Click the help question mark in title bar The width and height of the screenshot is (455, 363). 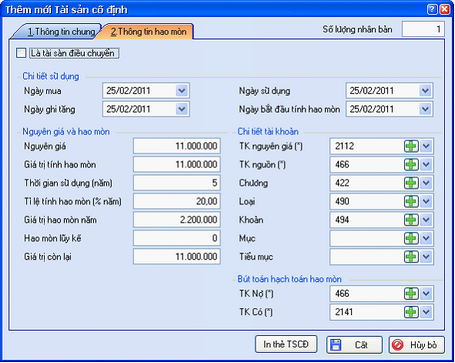coord(432,9)
